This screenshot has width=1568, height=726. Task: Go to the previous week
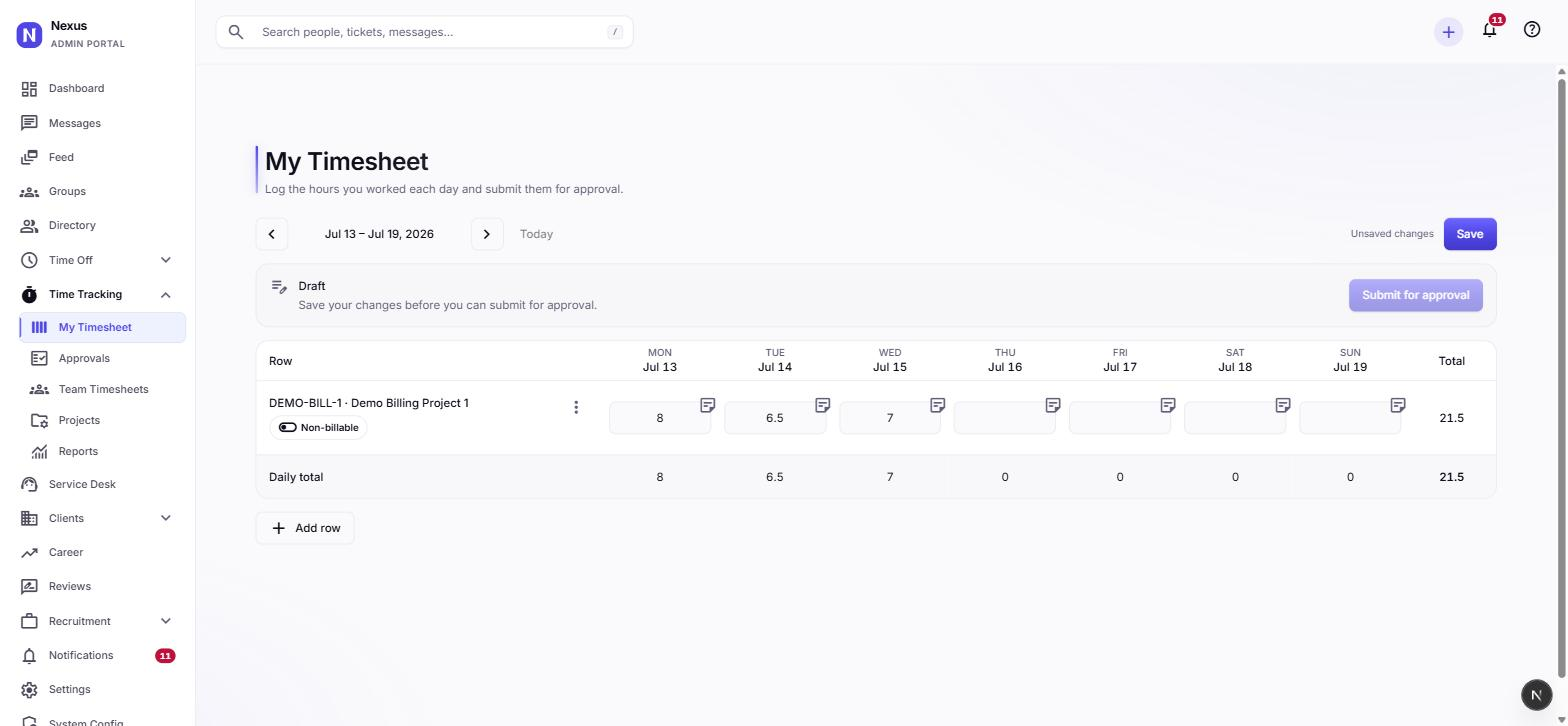click(272, 234)
